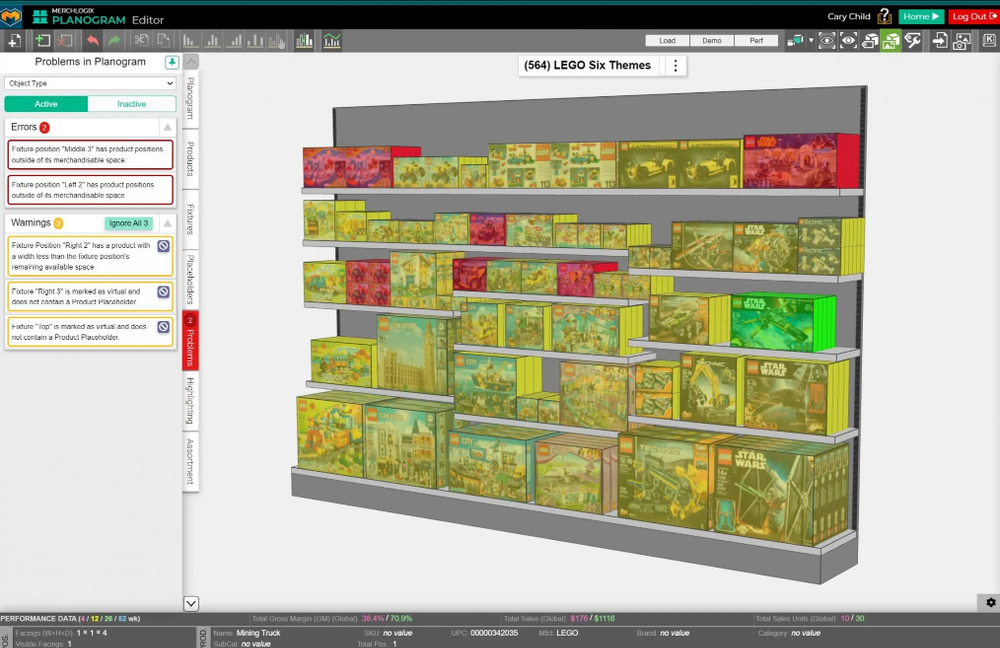Select the Active problems toggle
This screenshot has width=1000, height=648.
[x=46, y=104]
